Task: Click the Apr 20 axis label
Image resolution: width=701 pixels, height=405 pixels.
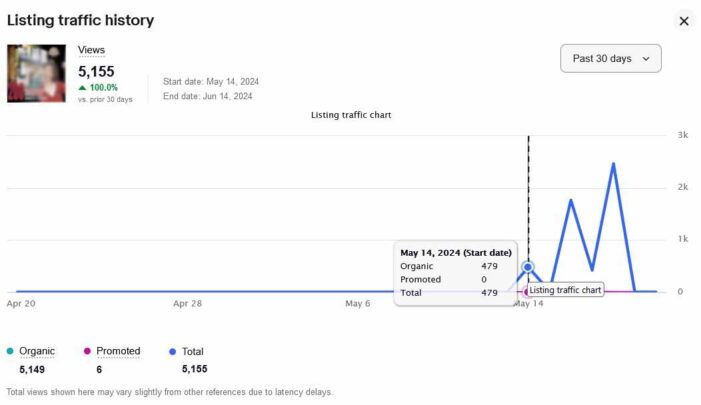Action: click(x=21, y=303)
